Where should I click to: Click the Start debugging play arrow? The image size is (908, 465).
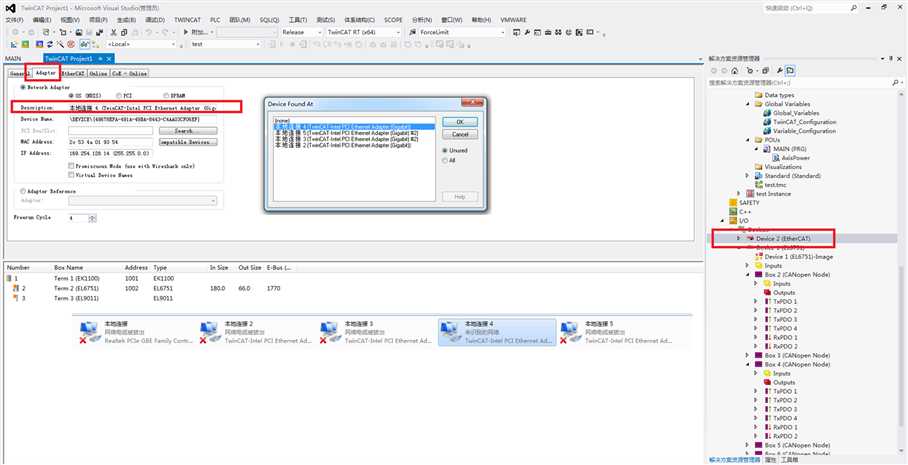(186, 32)
